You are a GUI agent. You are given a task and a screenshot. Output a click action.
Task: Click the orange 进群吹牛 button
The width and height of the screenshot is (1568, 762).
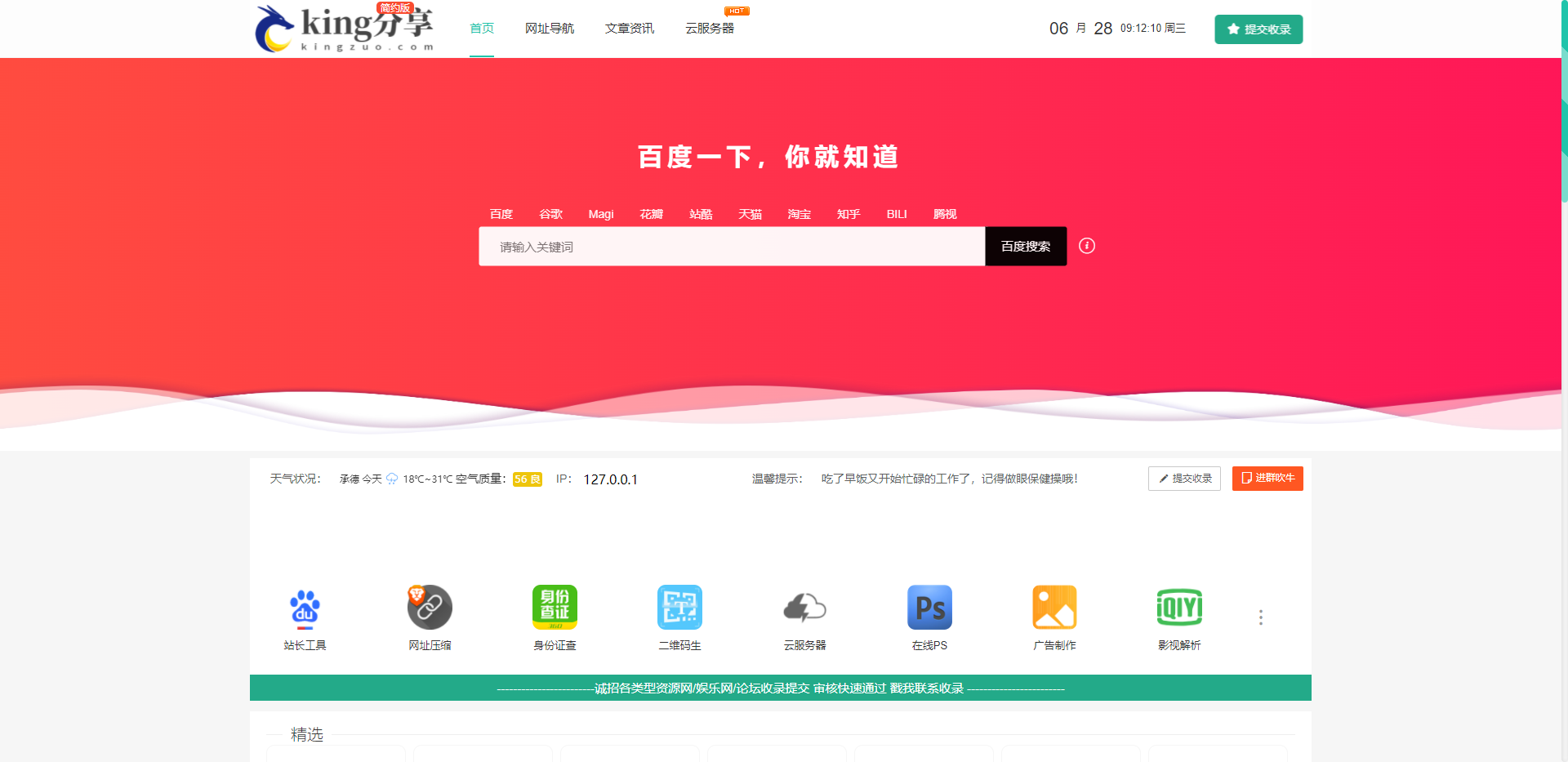[x=1267, y=479]
